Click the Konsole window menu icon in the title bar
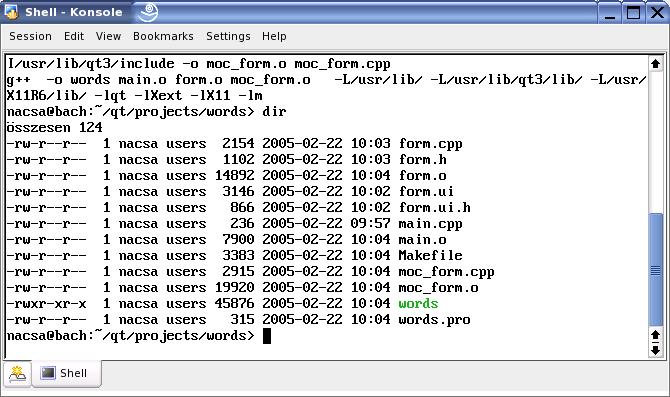Screen dimensions: 670x397 (11, 12)
